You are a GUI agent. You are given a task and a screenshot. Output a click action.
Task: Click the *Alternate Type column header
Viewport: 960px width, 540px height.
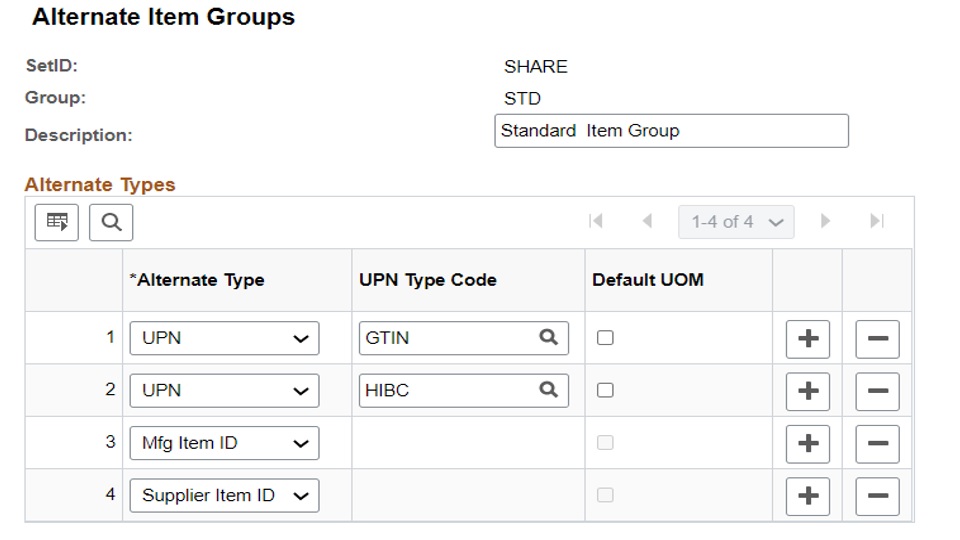point(197,280)
